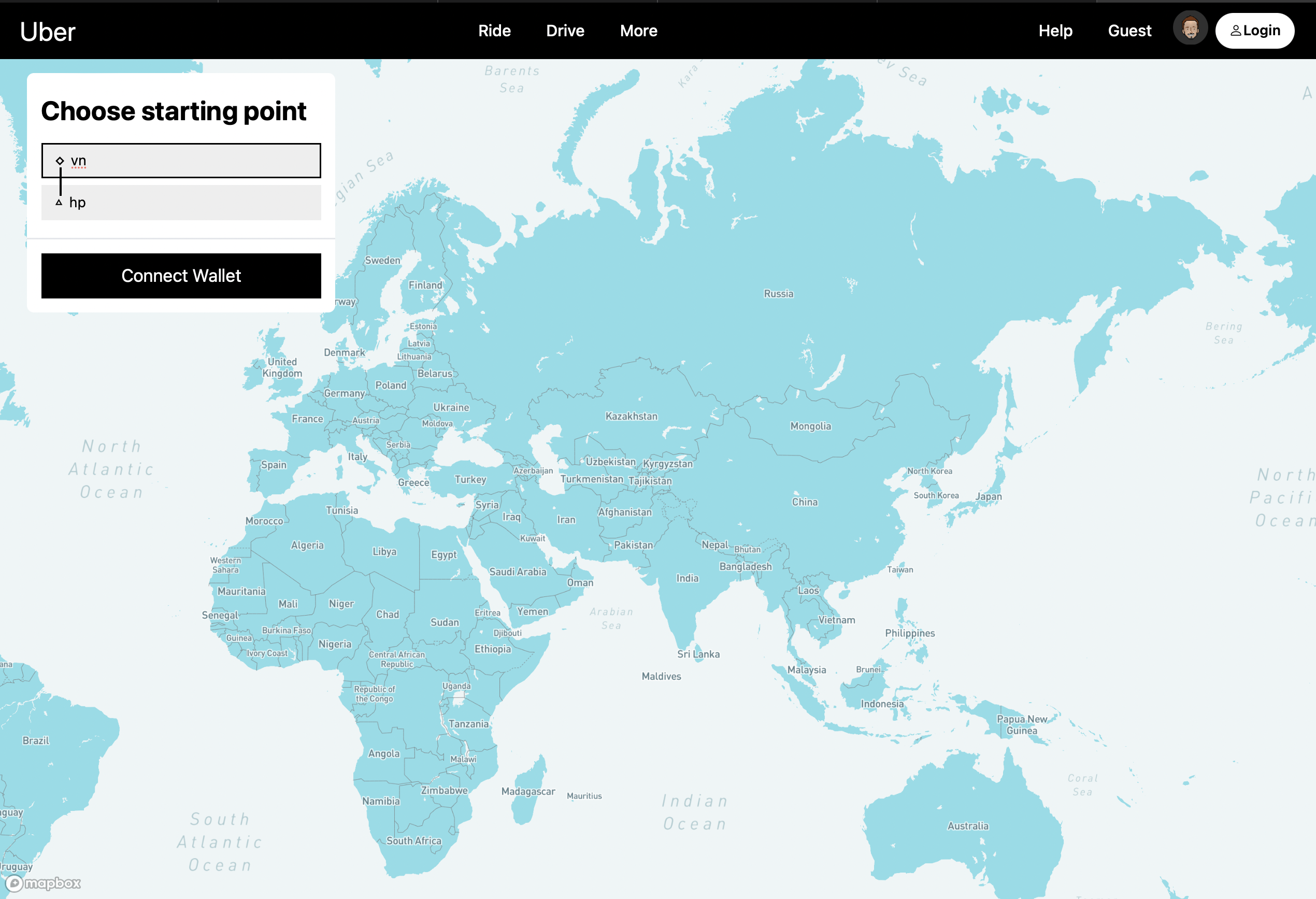Click the Uber logo

pyautogui.click(x=48, y=32)
